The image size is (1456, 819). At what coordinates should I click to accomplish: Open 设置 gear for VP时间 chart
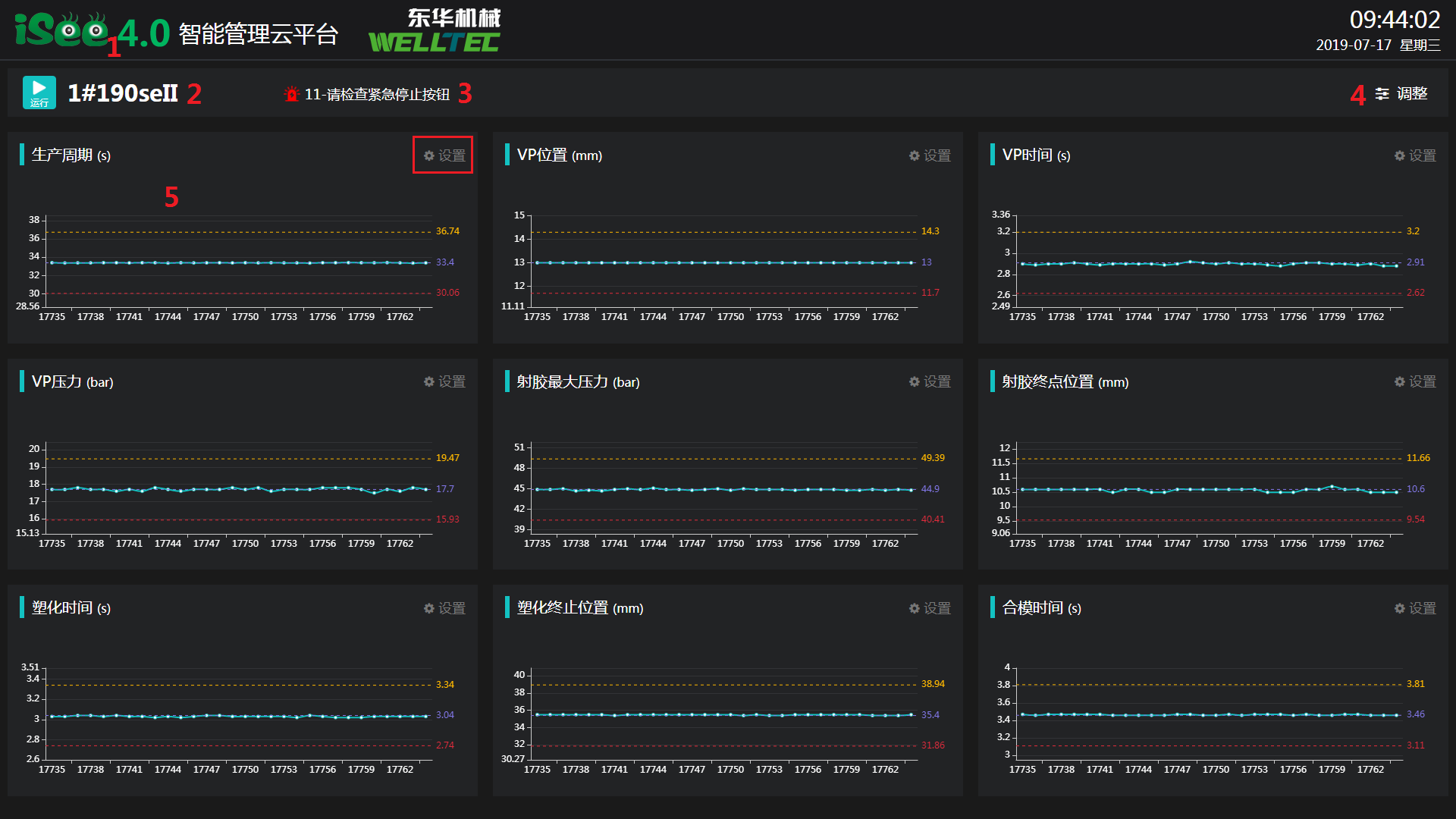[1400, 155]
